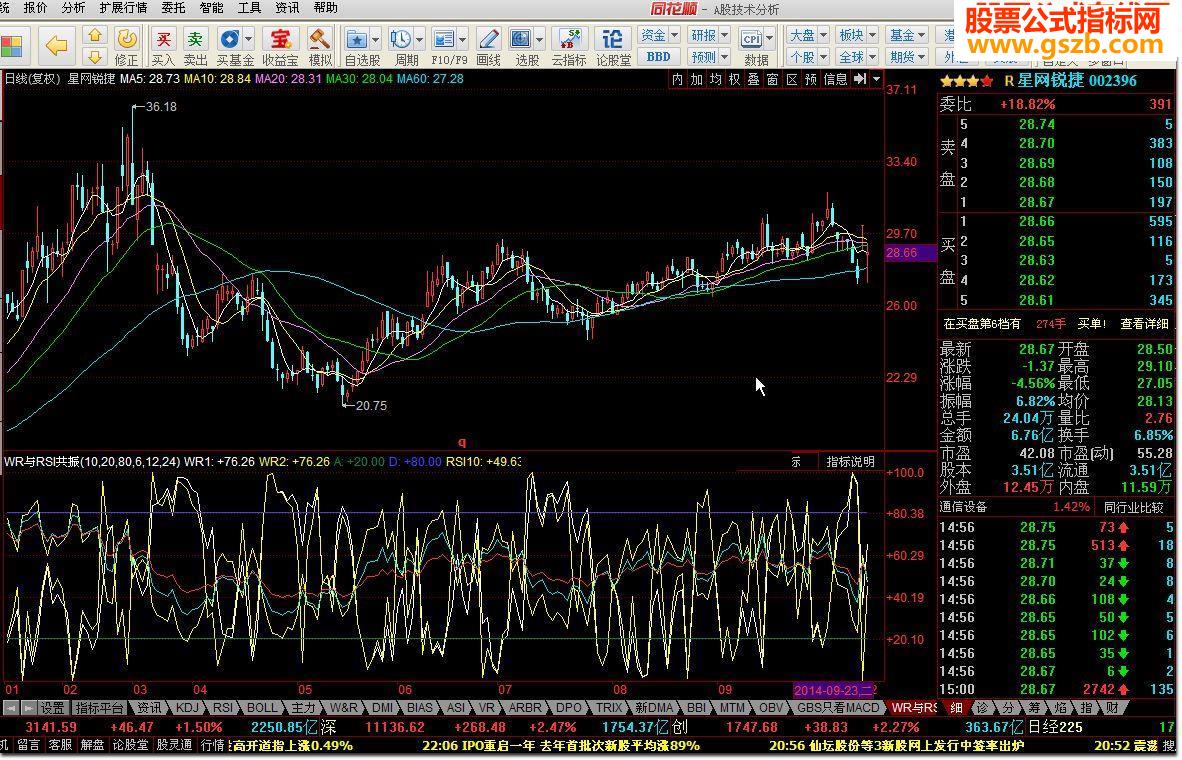Click the scroll-right arrow before 设置 tab
1182x760 pixels.
coord(28,708)
